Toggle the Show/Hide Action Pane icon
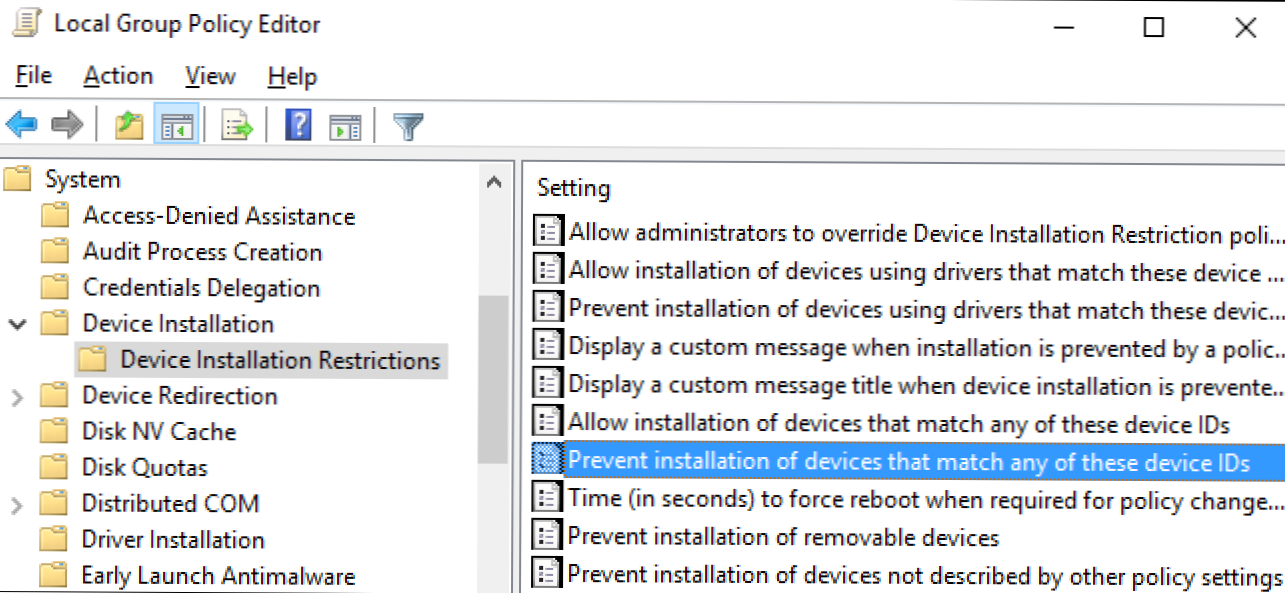Image resolution: width=1285 pixels, height=593 pixels. pos(345,126)
